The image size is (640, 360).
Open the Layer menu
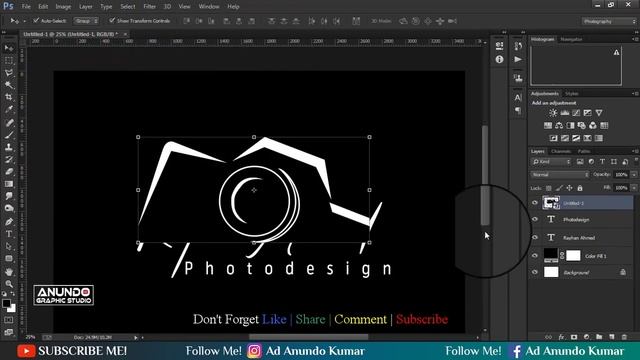86,7
